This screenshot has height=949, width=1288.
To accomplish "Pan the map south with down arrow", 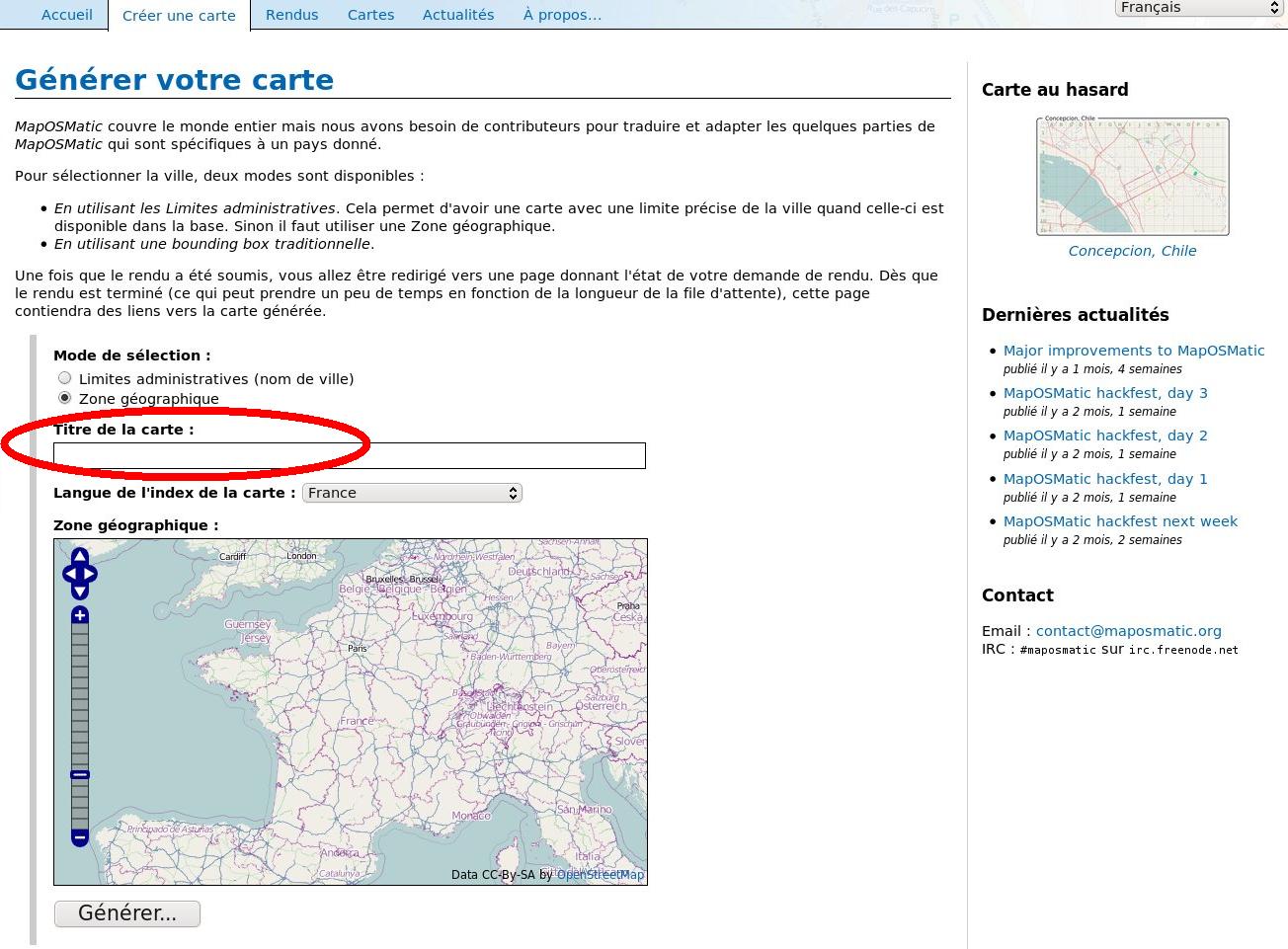I will 80,591.
